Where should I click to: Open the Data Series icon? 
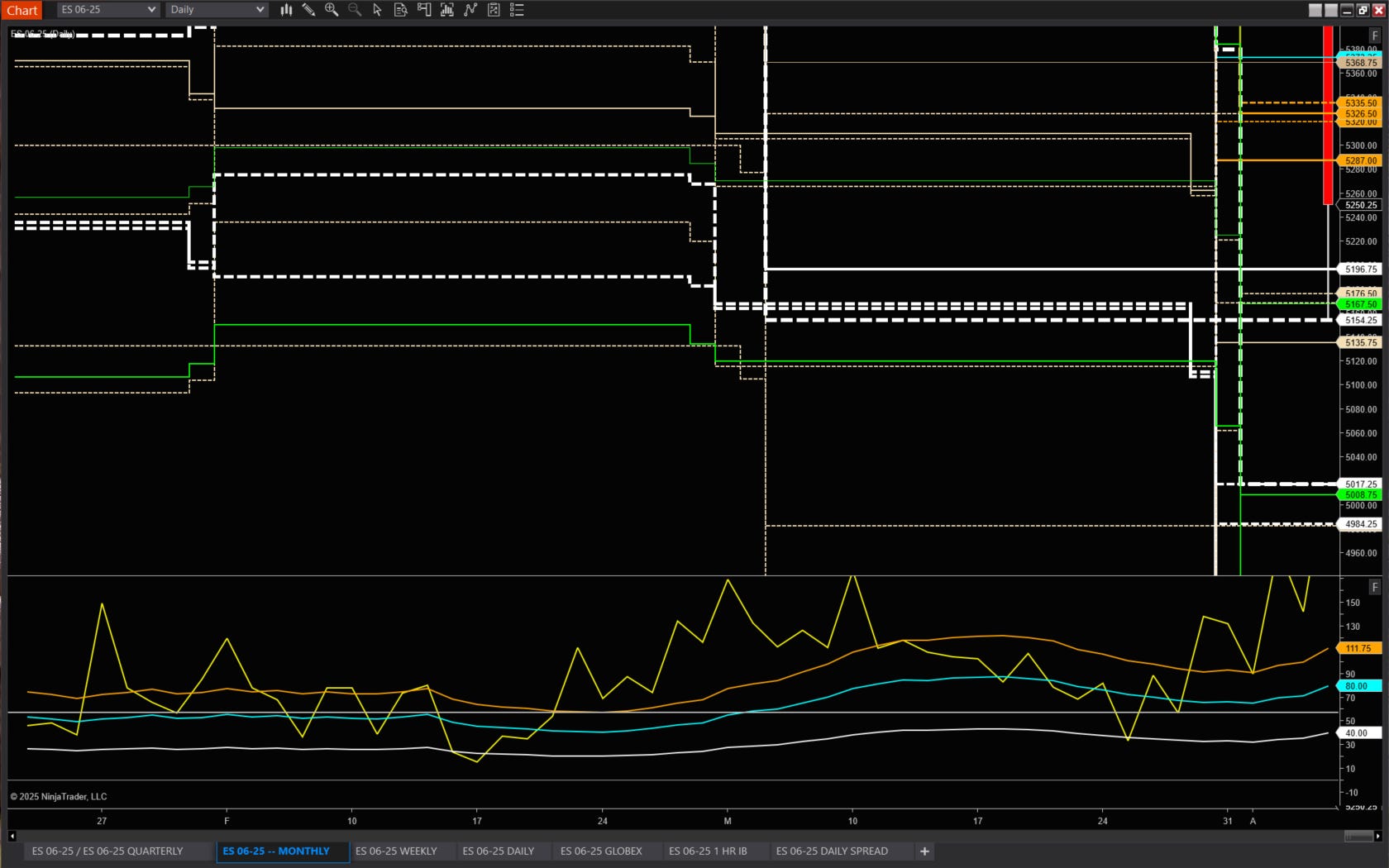447,10
